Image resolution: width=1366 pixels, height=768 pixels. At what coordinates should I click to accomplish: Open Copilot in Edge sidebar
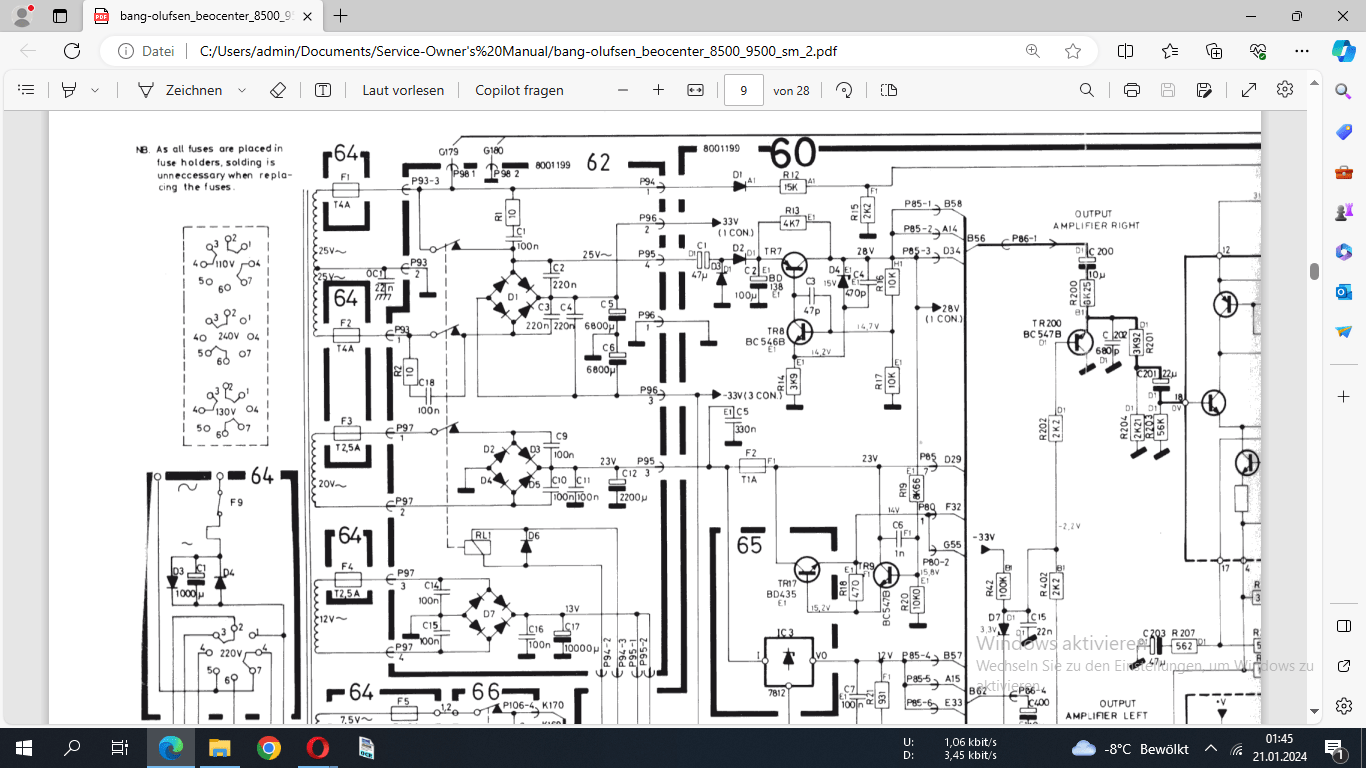point(1343,51)
